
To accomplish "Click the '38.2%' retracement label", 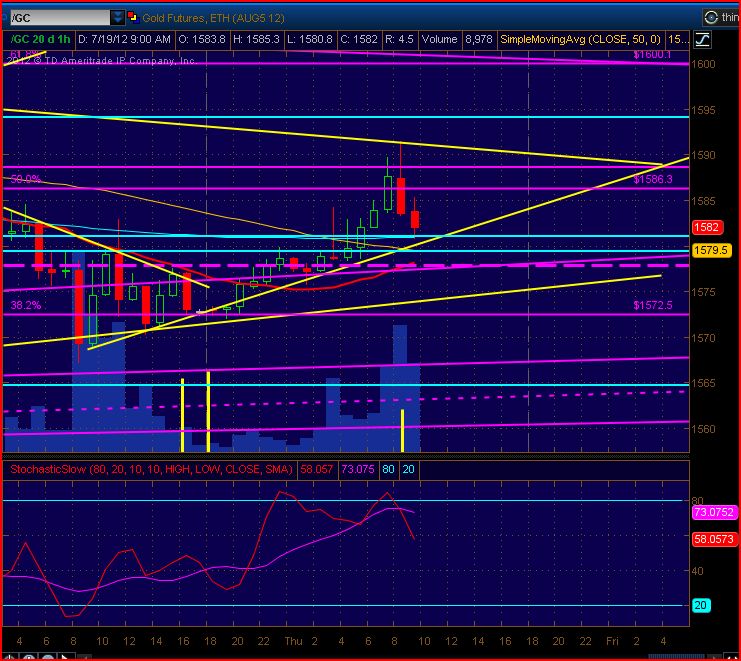I will pyautogui.click(x=26, y=305).
